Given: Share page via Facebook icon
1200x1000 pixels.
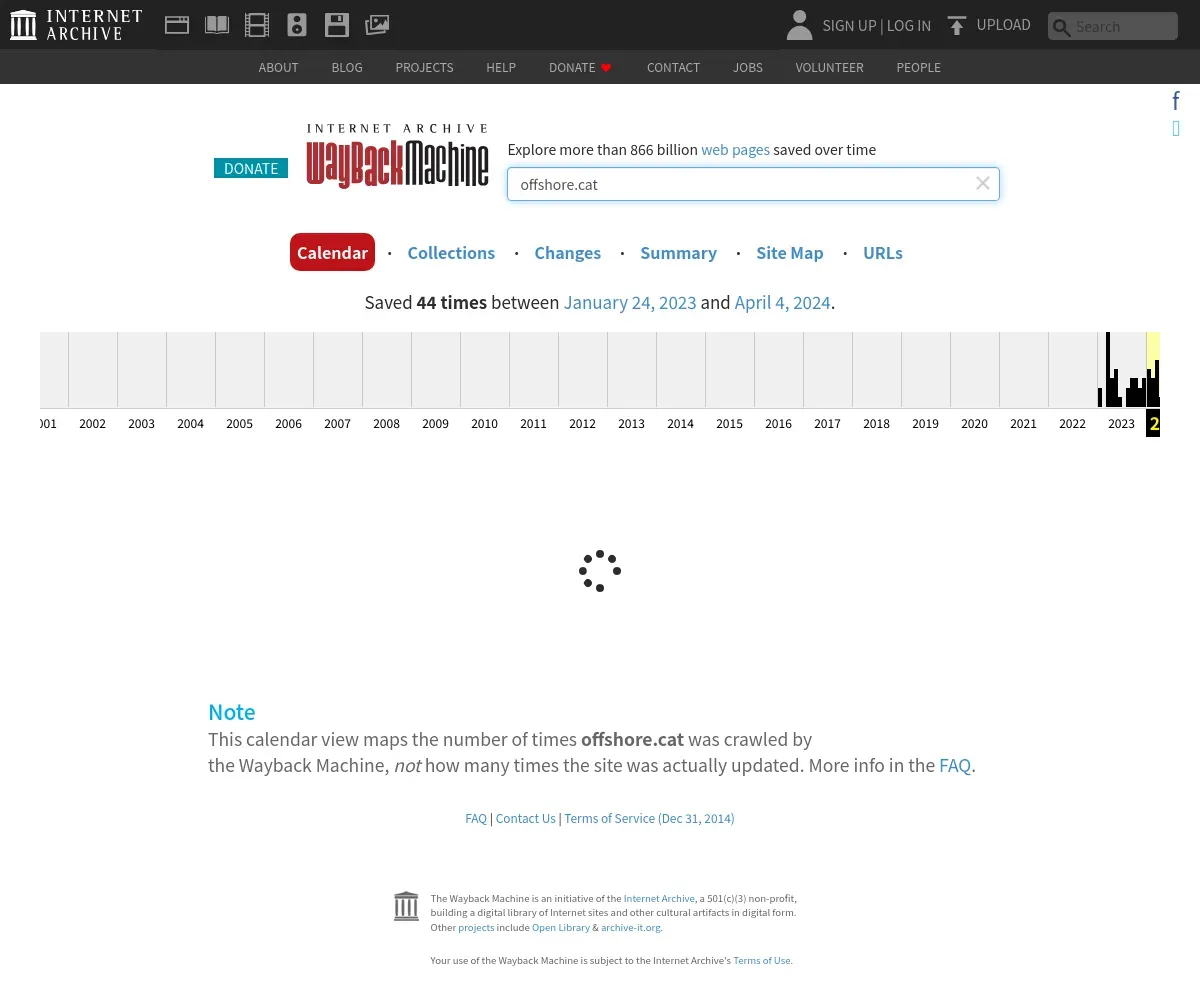Looking at the screenshot, I should [1176, 100].
